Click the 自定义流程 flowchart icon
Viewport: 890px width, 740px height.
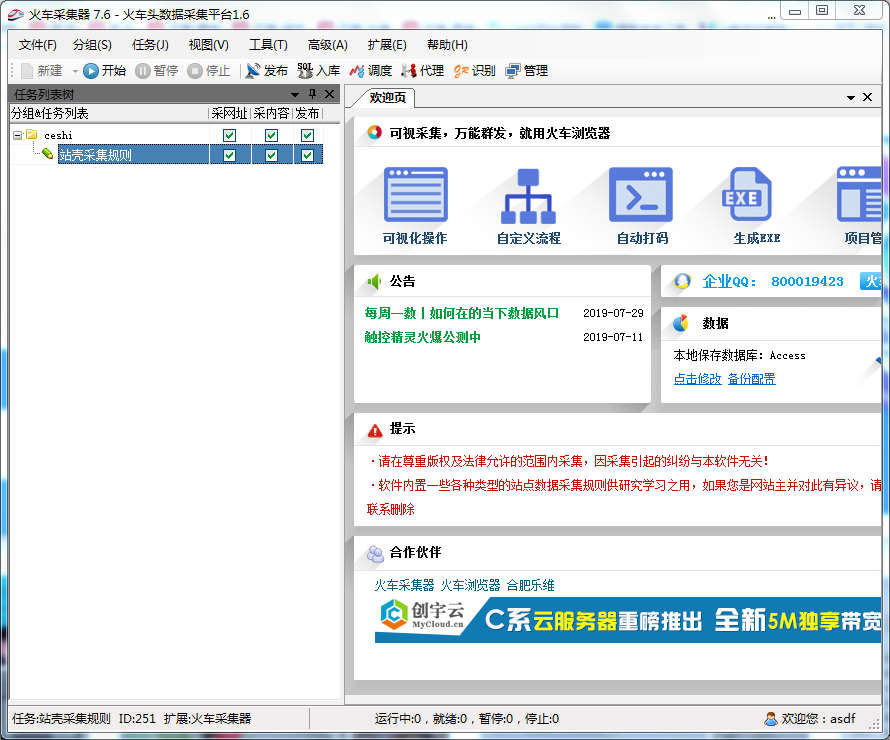pos(528,196)
